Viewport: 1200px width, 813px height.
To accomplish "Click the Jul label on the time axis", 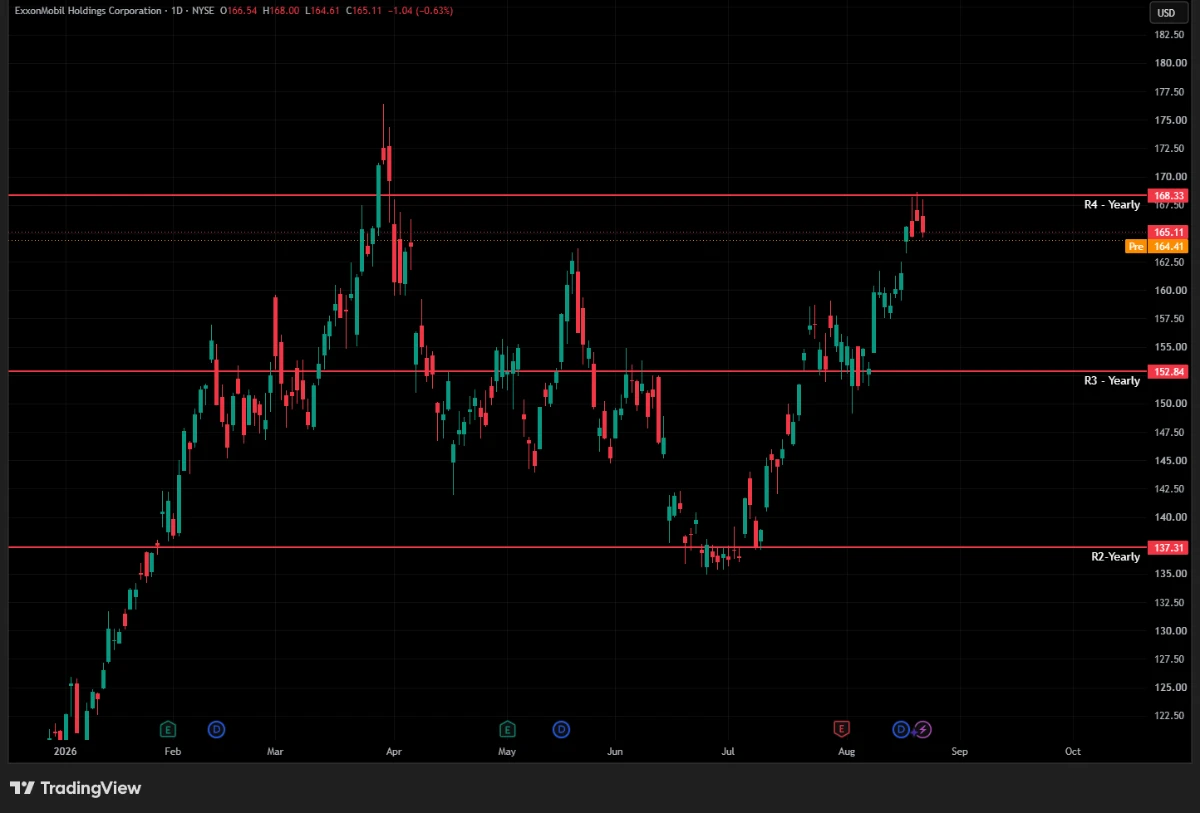I will click(728, 751).
